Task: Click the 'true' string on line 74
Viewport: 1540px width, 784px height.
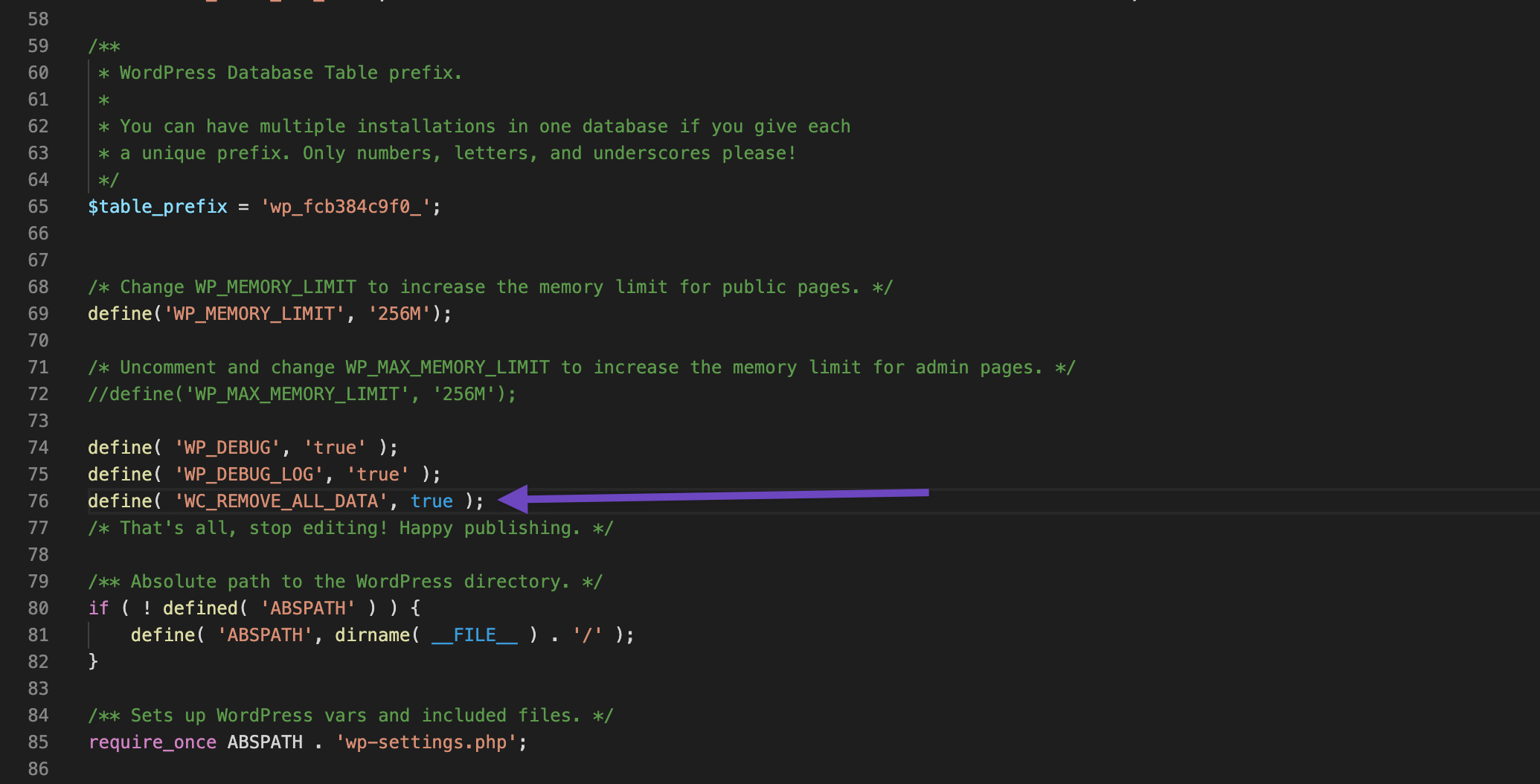Action: (335, 448)
